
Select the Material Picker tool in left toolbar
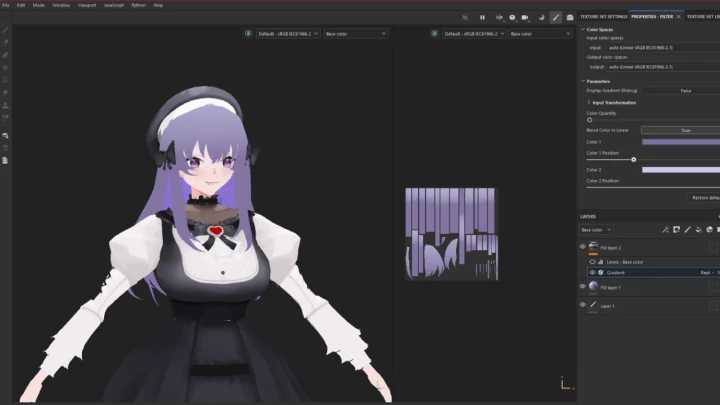point(6,117)
